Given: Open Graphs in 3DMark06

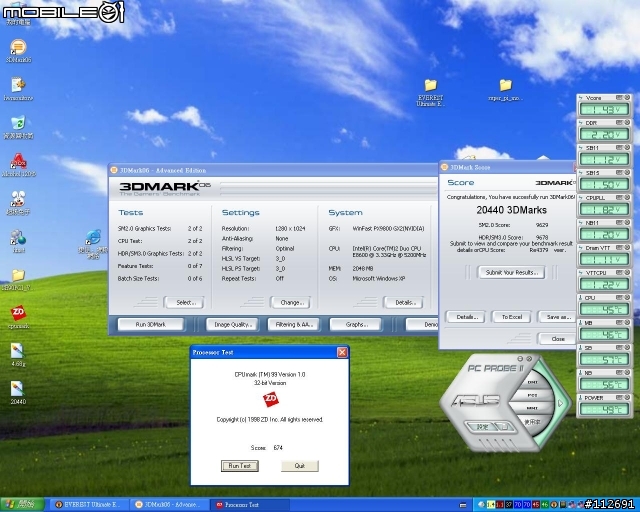Looking at the screenshot, I should (x=356, y=325).
